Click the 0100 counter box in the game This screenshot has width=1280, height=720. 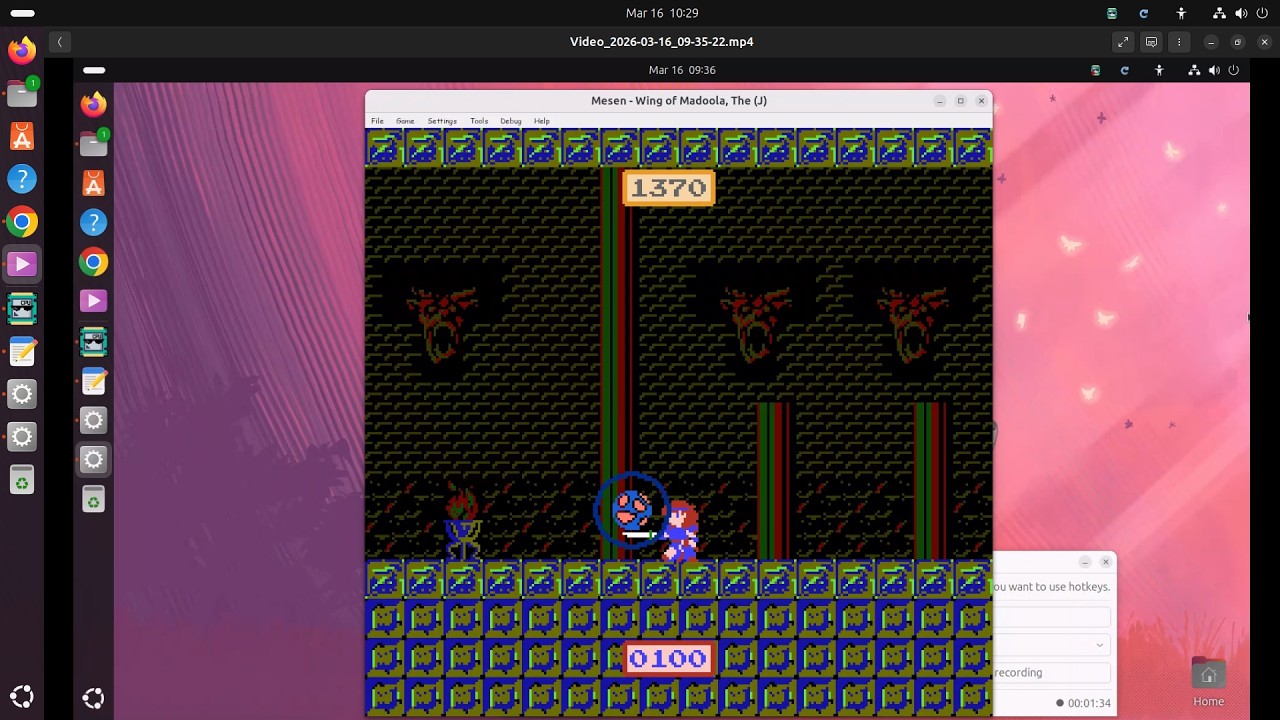pos(669,659)
